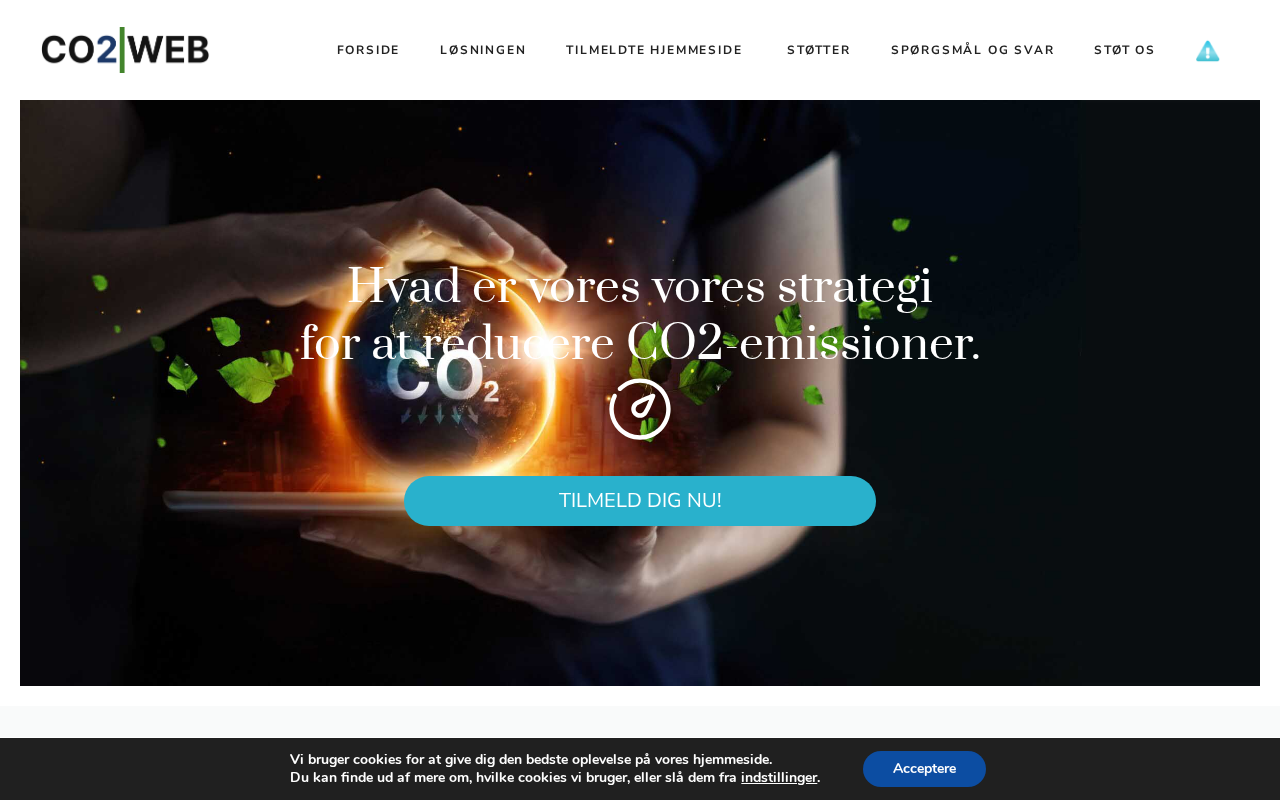Screen dimensions: 1280x800
Task: Click the circled leaf icon below the heading
Action: point(640,409)
